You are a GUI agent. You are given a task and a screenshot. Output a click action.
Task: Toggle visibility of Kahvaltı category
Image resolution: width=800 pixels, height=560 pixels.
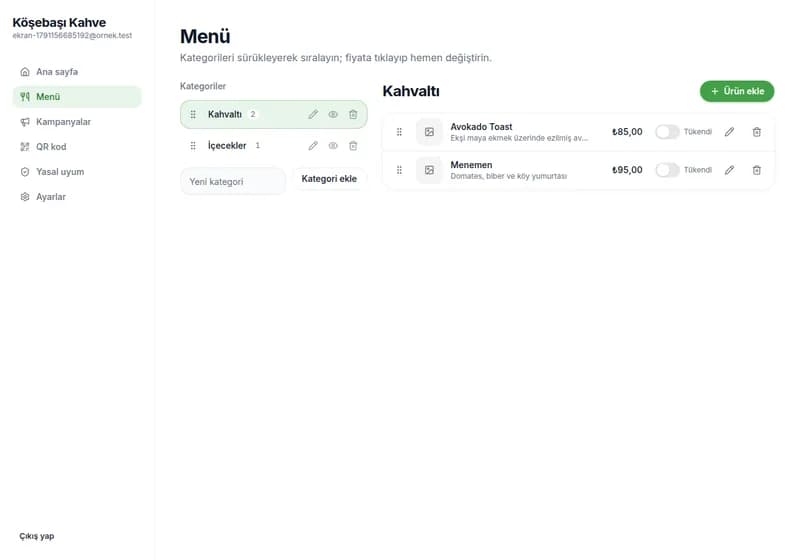coord(333,115)
